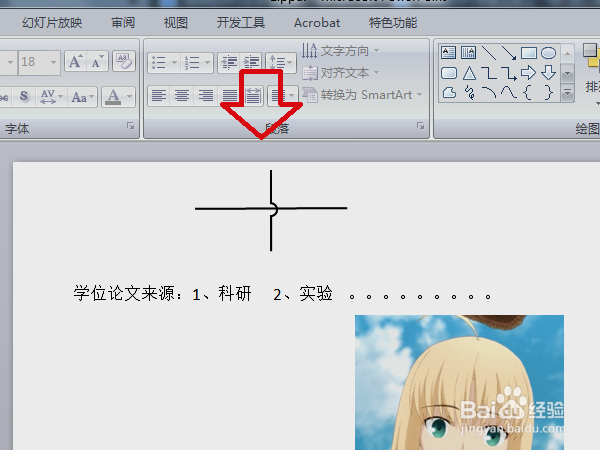Apply font color with the A button
Viewport: 600px width, 450px height.
[x=113, y=96]
